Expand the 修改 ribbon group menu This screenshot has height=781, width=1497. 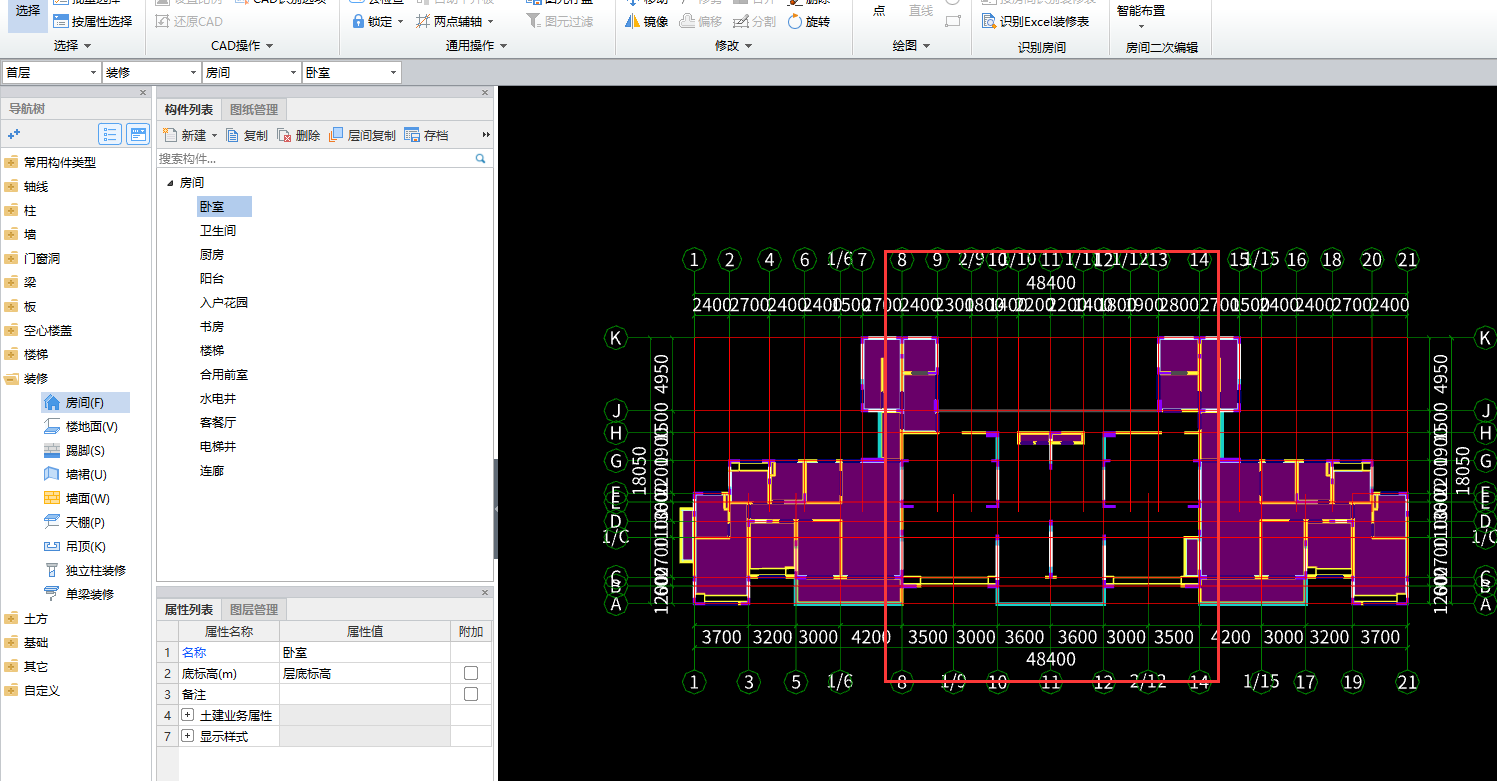(x=734, y=46)
